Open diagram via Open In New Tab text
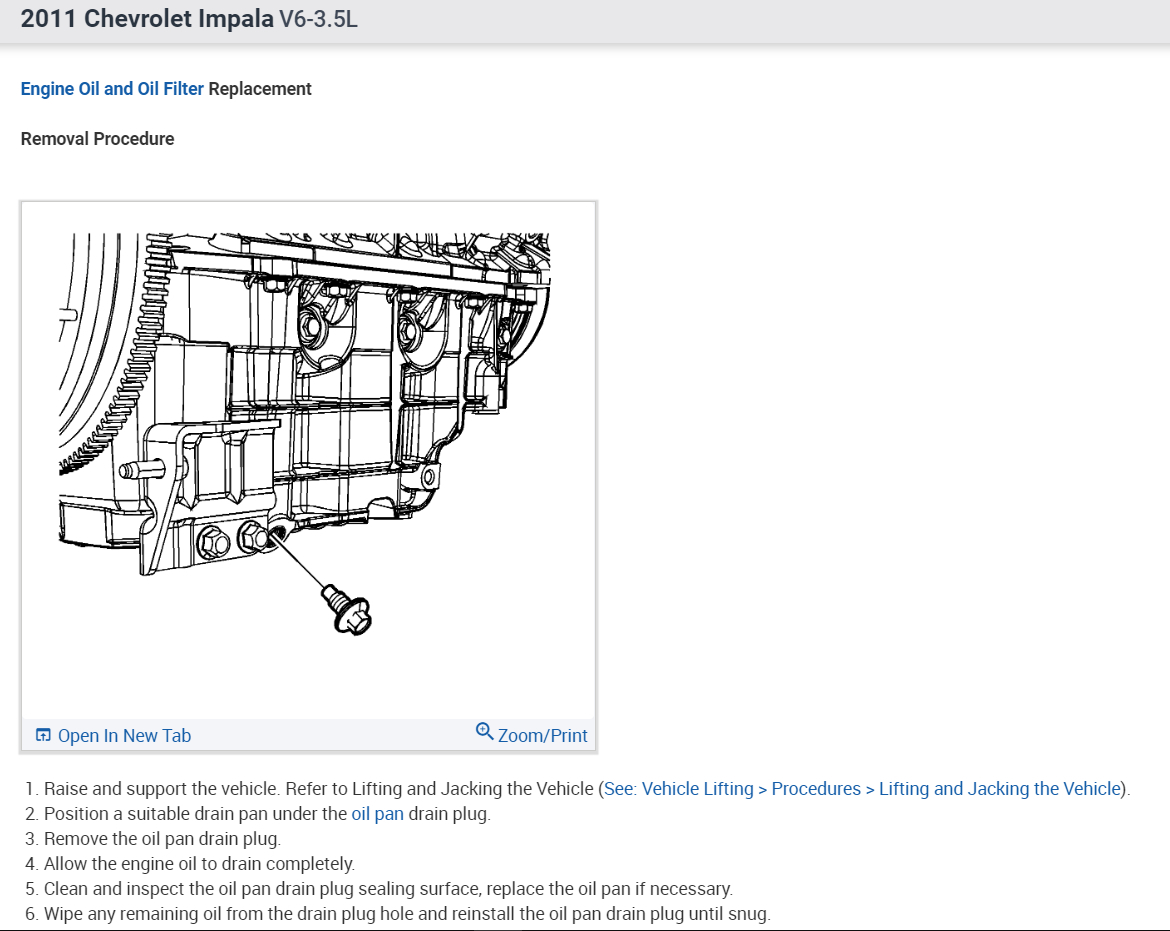The height and width of the screenshot is (931, 1170). [x=125, y=736]
